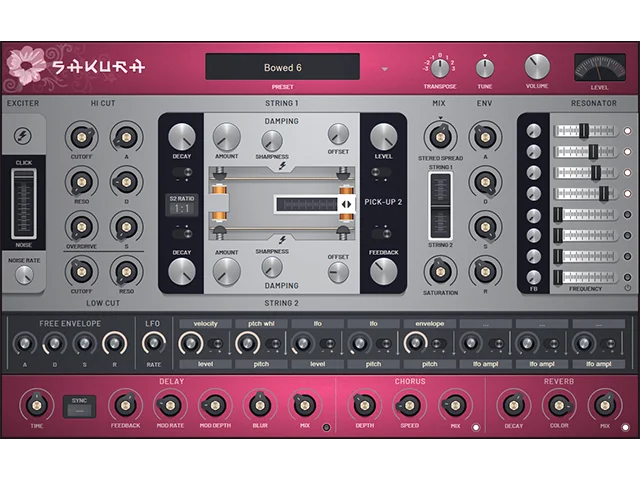This screenshot has width=640, height=480.
Task: Click the Noise Rate knob
Action: [x=24, y=275]
